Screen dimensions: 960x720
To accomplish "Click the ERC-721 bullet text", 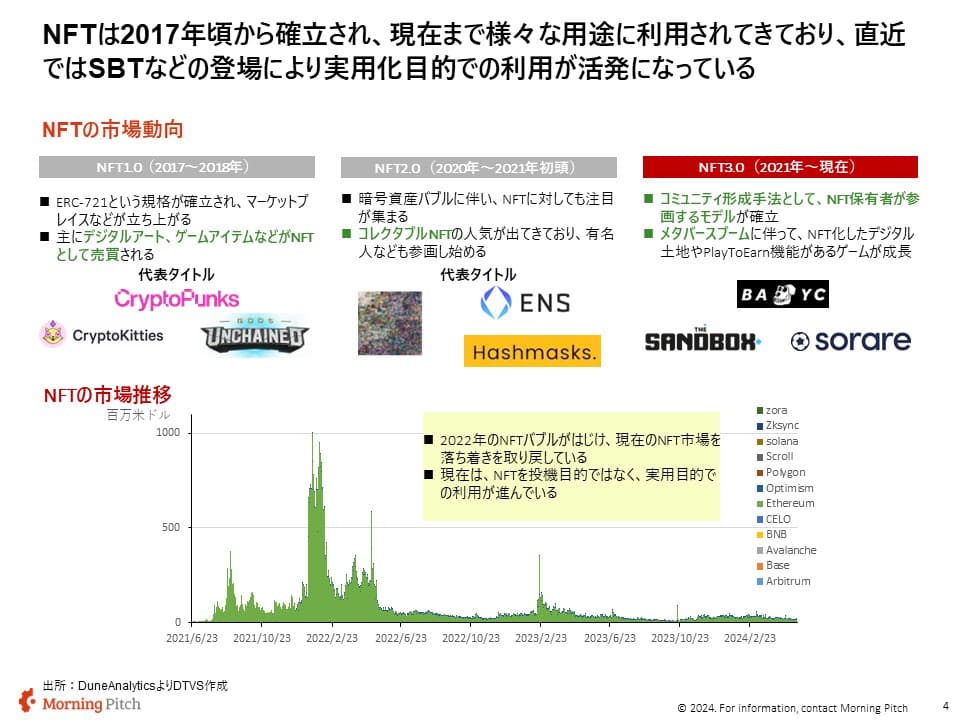I will click(x=182, y=210).
